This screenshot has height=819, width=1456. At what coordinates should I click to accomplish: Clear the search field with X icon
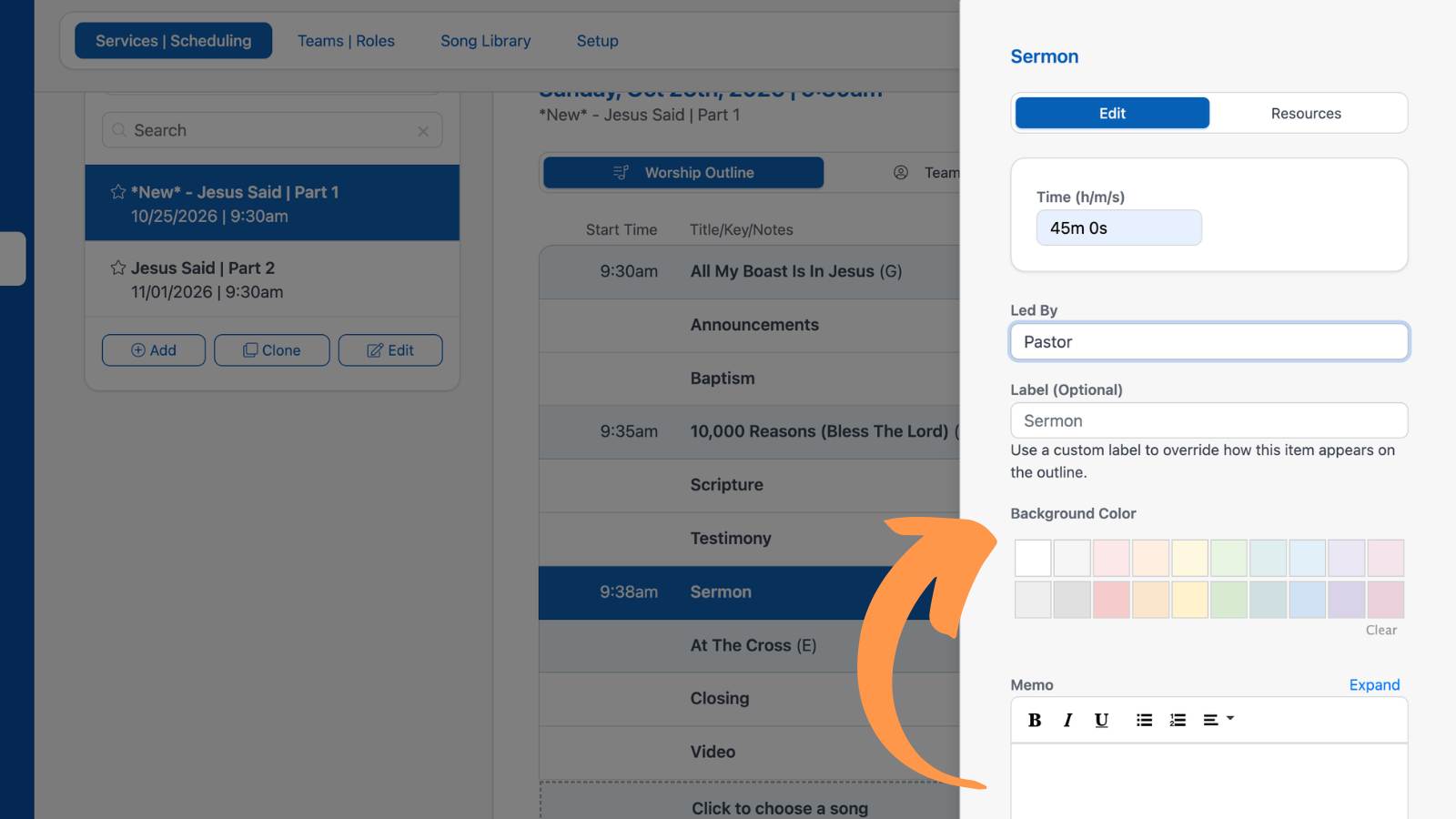point(423,131)
